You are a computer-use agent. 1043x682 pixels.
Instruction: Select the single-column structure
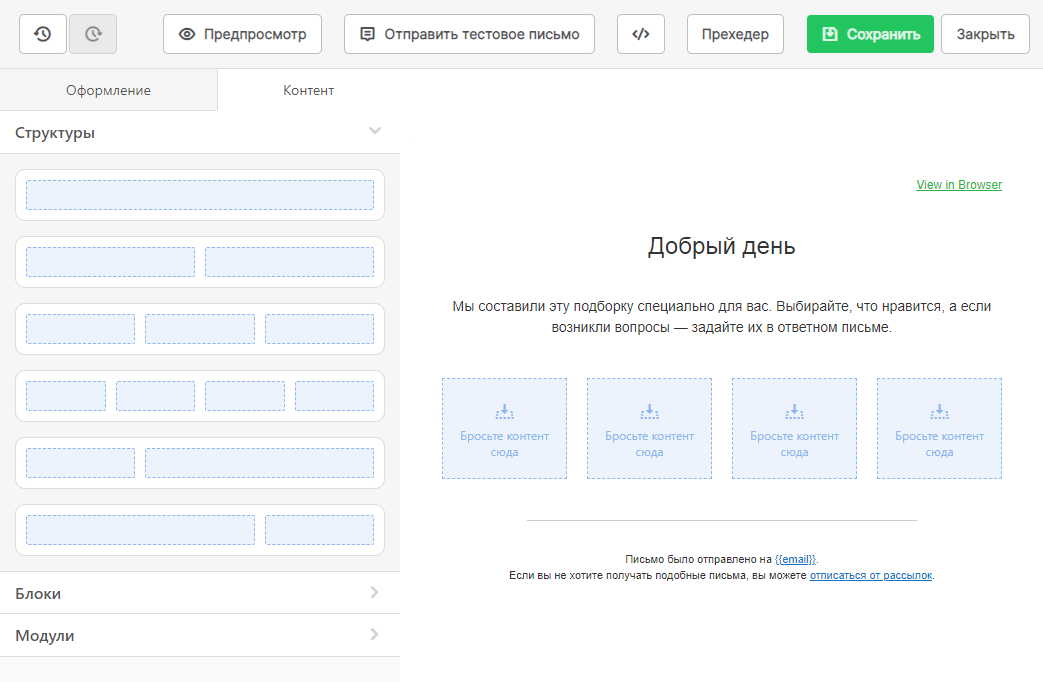tap(200, 195)
